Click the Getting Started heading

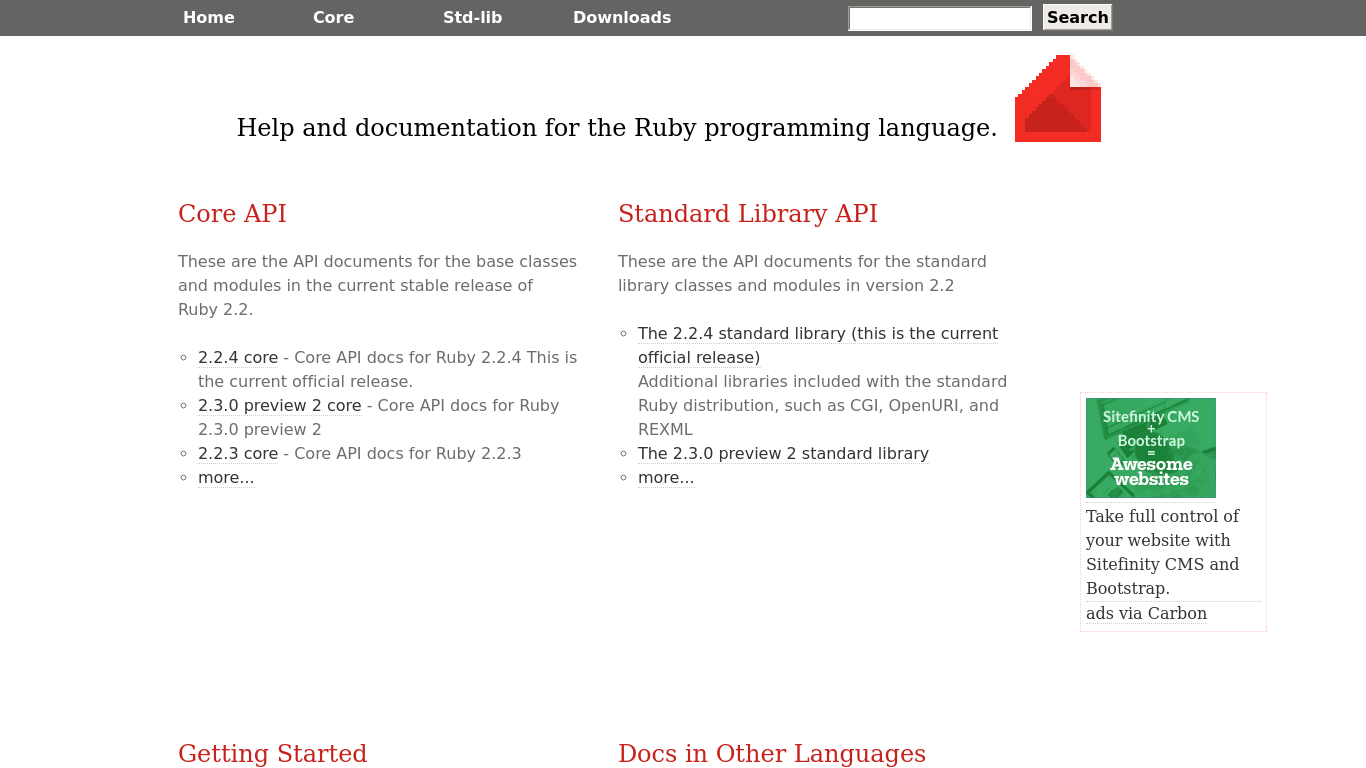[x=272, y=753]
